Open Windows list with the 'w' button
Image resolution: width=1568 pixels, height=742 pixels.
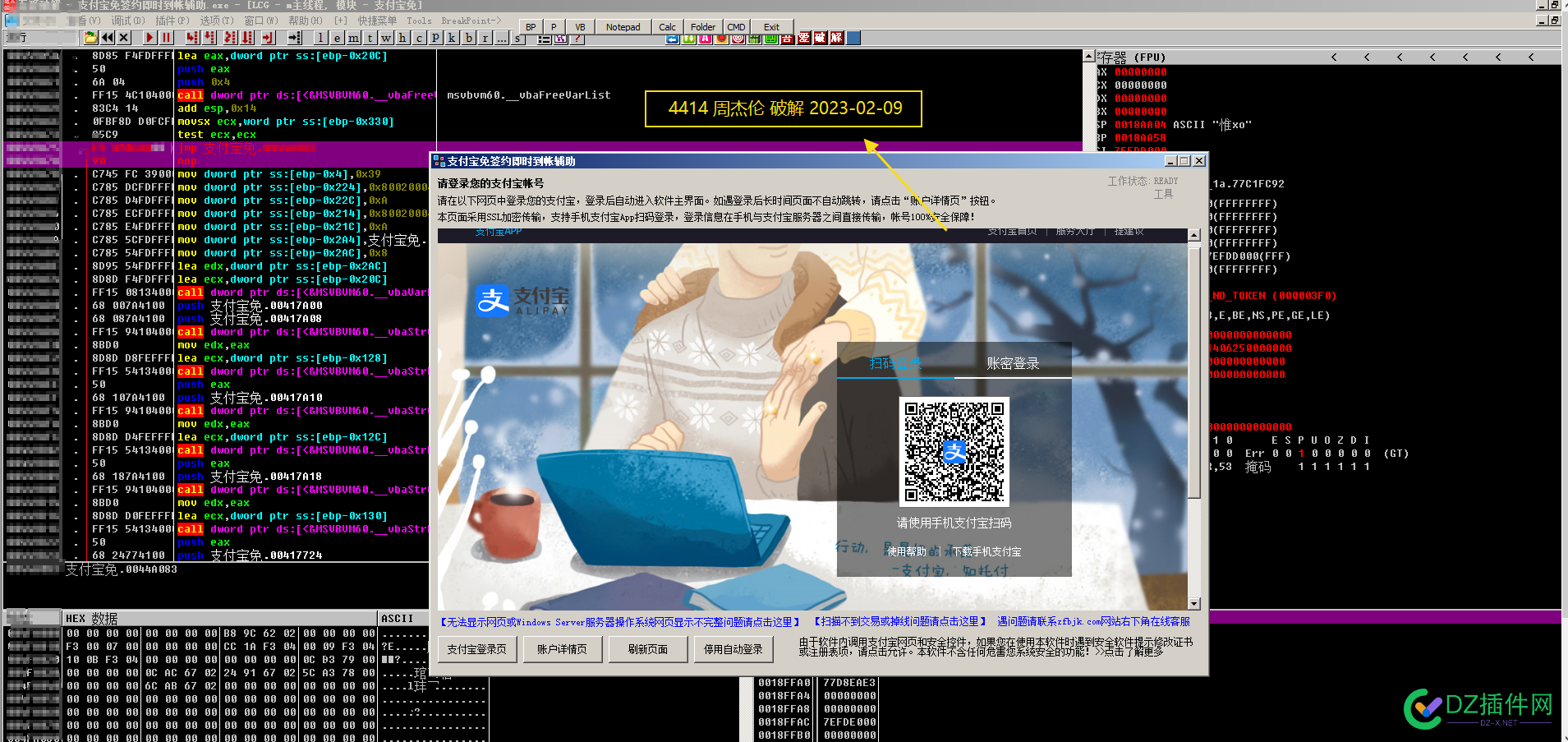[386, 38]
